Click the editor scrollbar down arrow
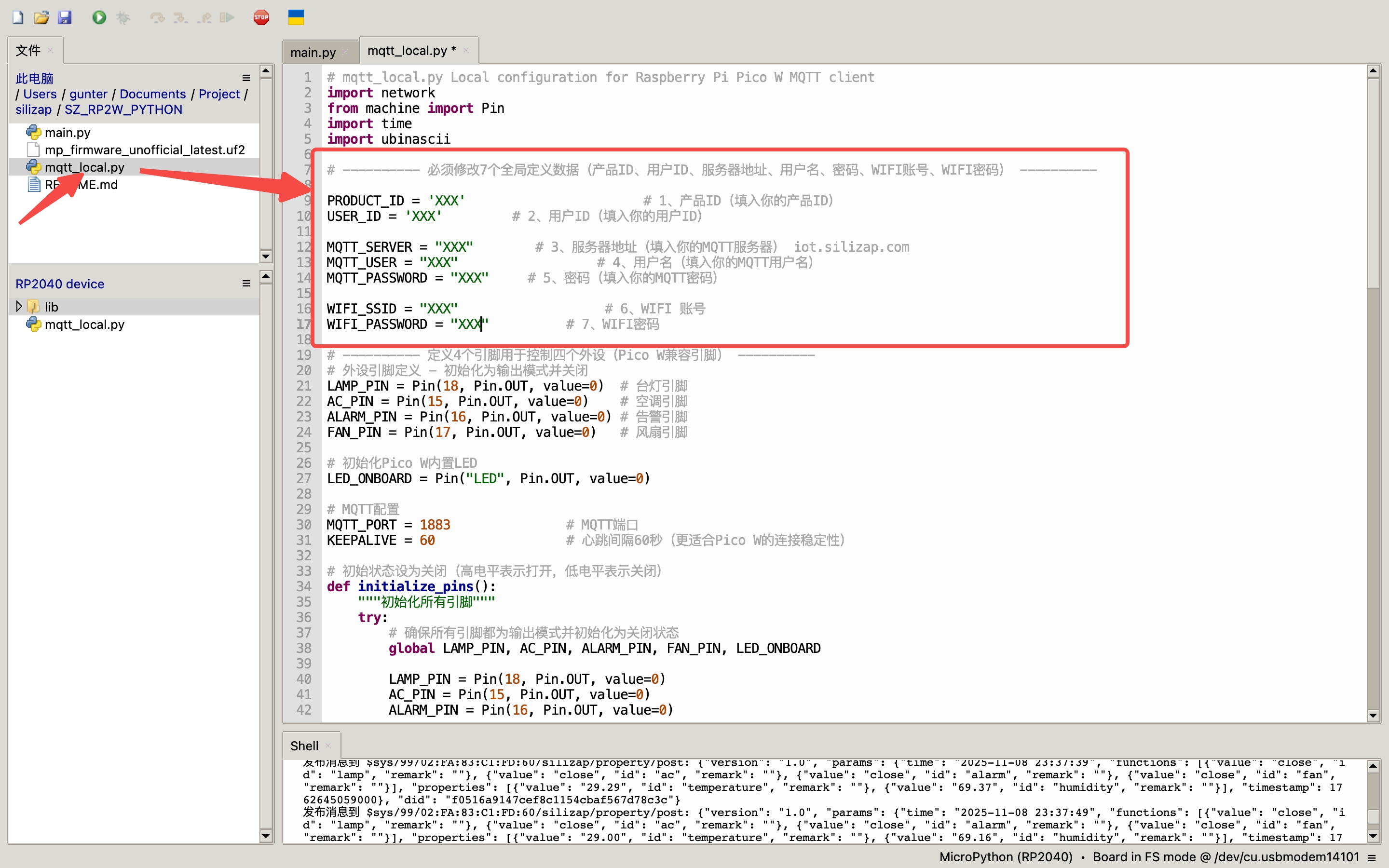The image size is (1389, 868). tap(1373, 715)
